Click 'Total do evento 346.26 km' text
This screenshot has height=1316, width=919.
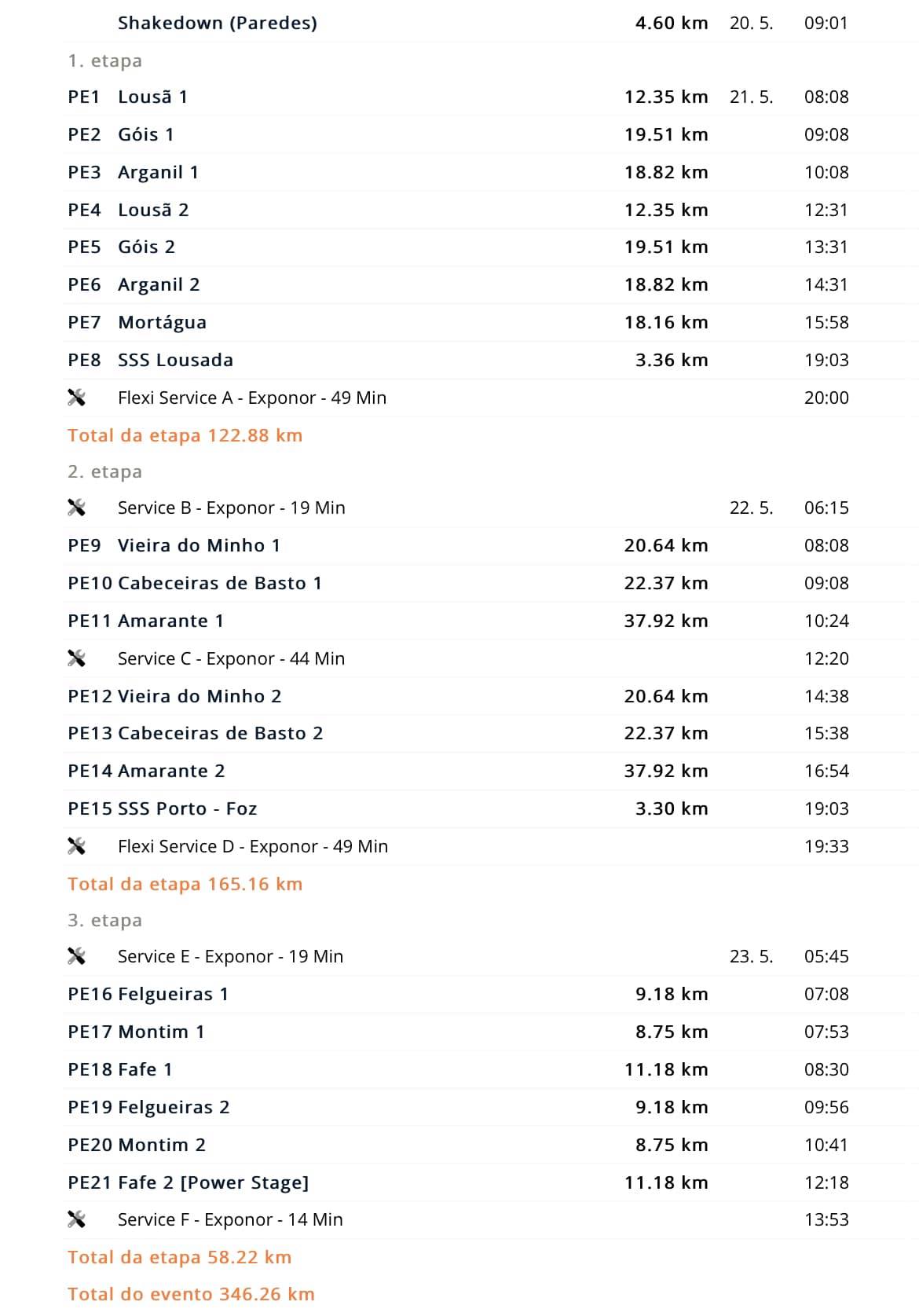pos(191,1294)
